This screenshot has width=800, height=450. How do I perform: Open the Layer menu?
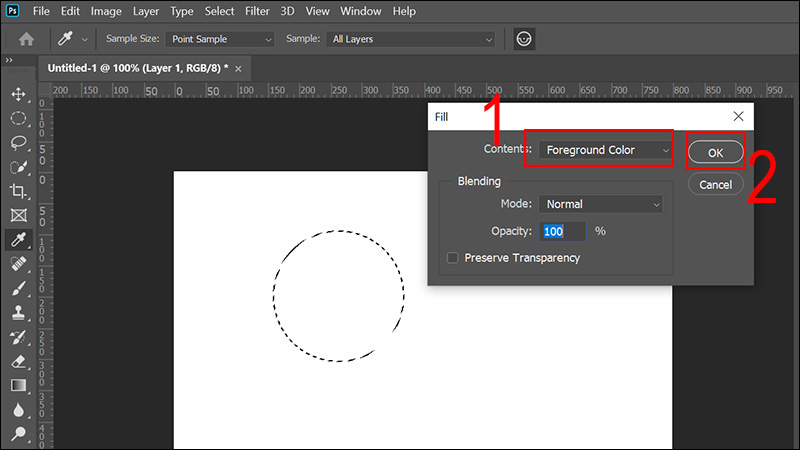point(146,11)
